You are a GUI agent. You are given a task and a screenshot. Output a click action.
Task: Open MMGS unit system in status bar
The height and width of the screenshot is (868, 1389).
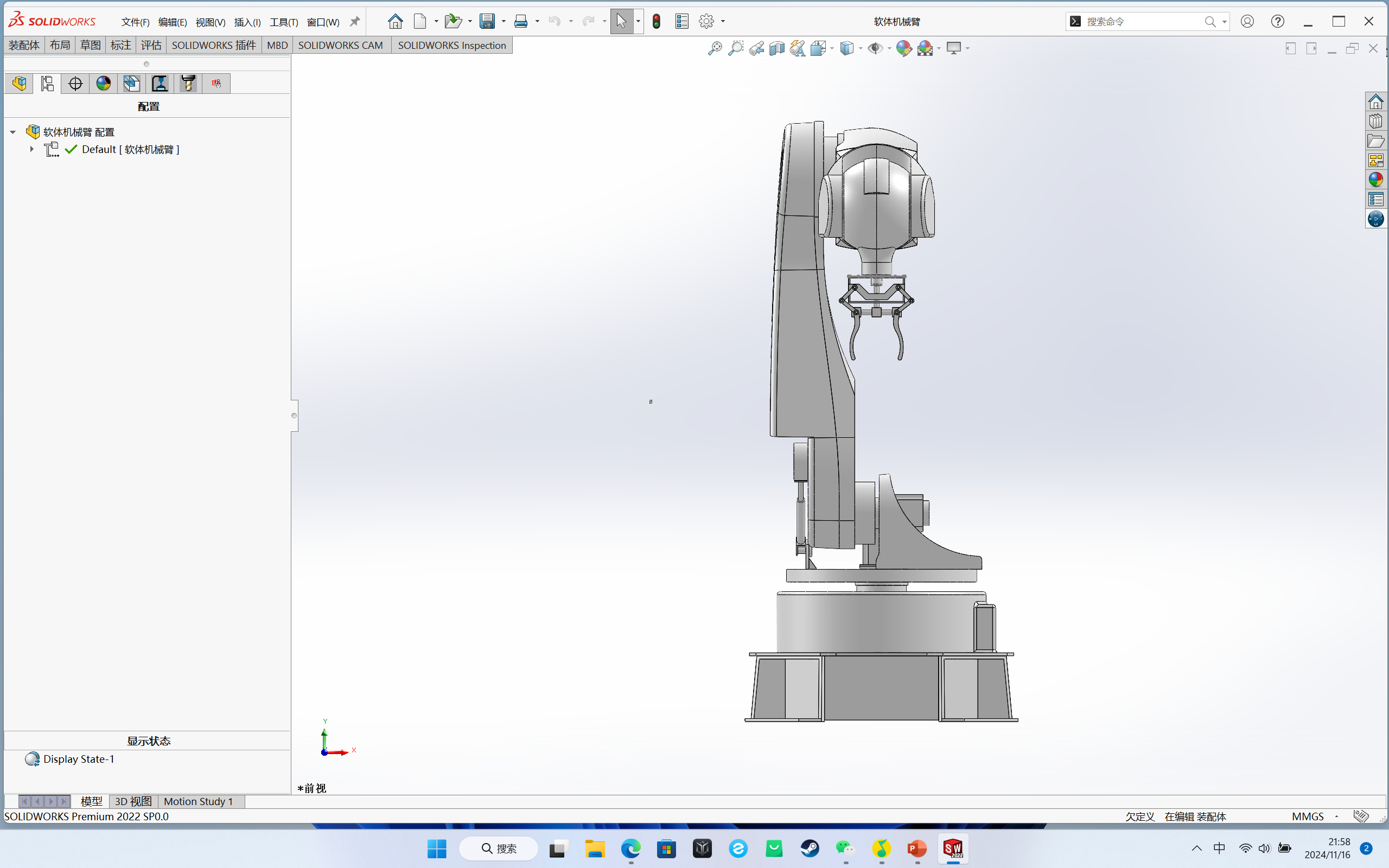click(1308, 816)
